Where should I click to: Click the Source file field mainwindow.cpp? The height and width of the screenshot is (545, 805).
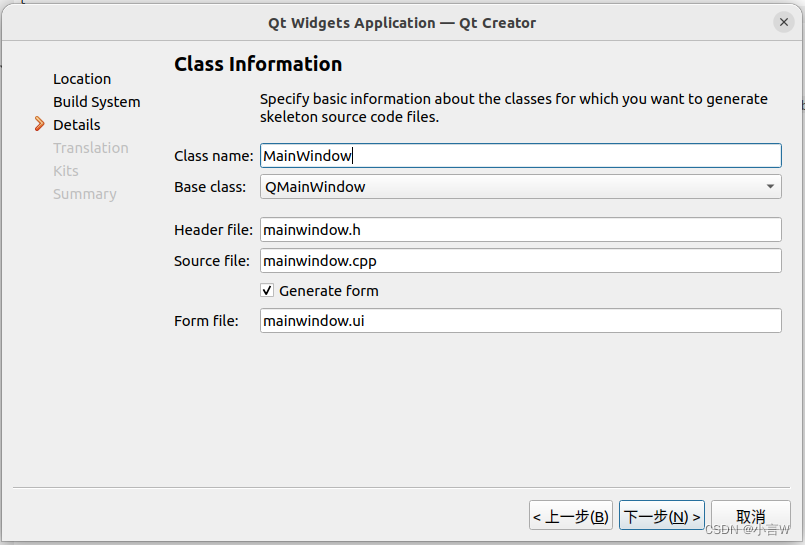(521, 261)
